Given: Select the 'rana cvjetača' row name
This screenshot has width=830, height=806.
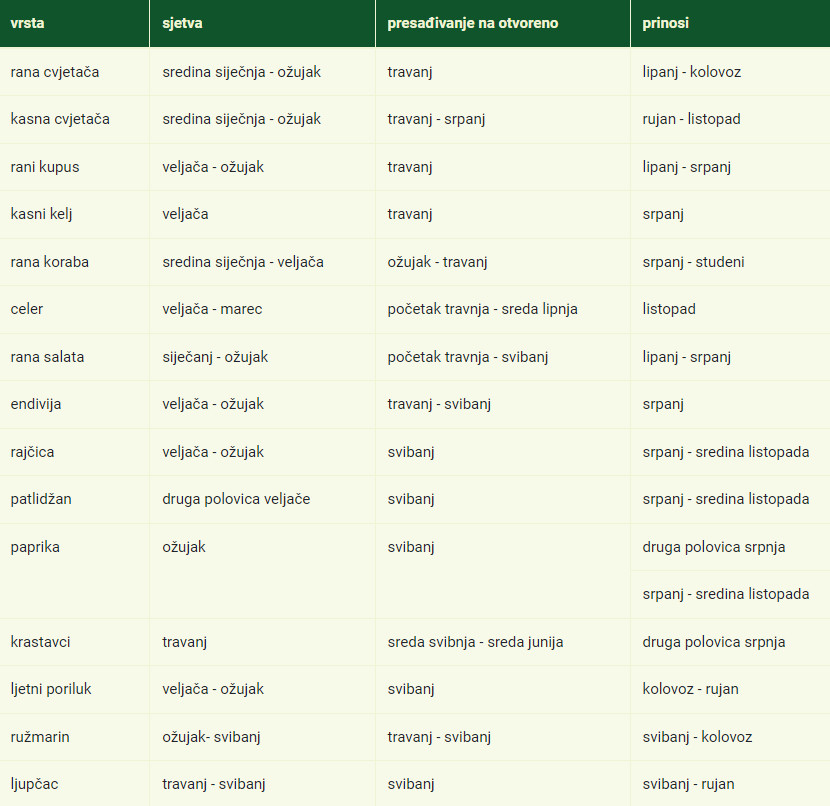Looking at the screenshot, I should click(55, 72).
